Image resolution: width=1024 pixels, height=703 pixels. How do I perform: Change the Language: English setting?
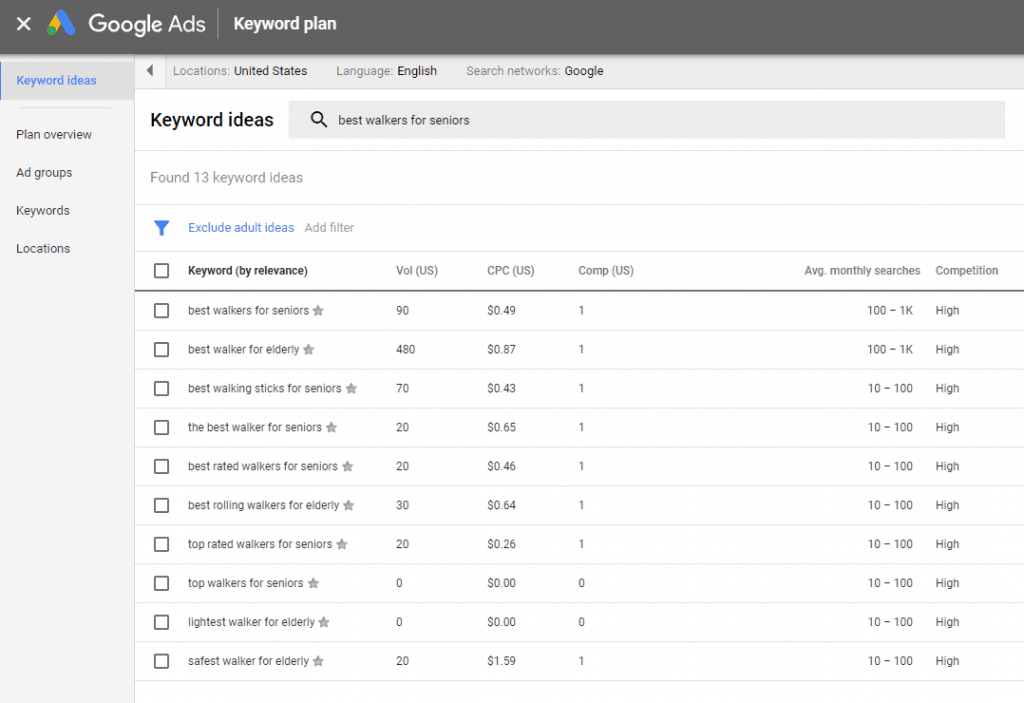[386, 71]
